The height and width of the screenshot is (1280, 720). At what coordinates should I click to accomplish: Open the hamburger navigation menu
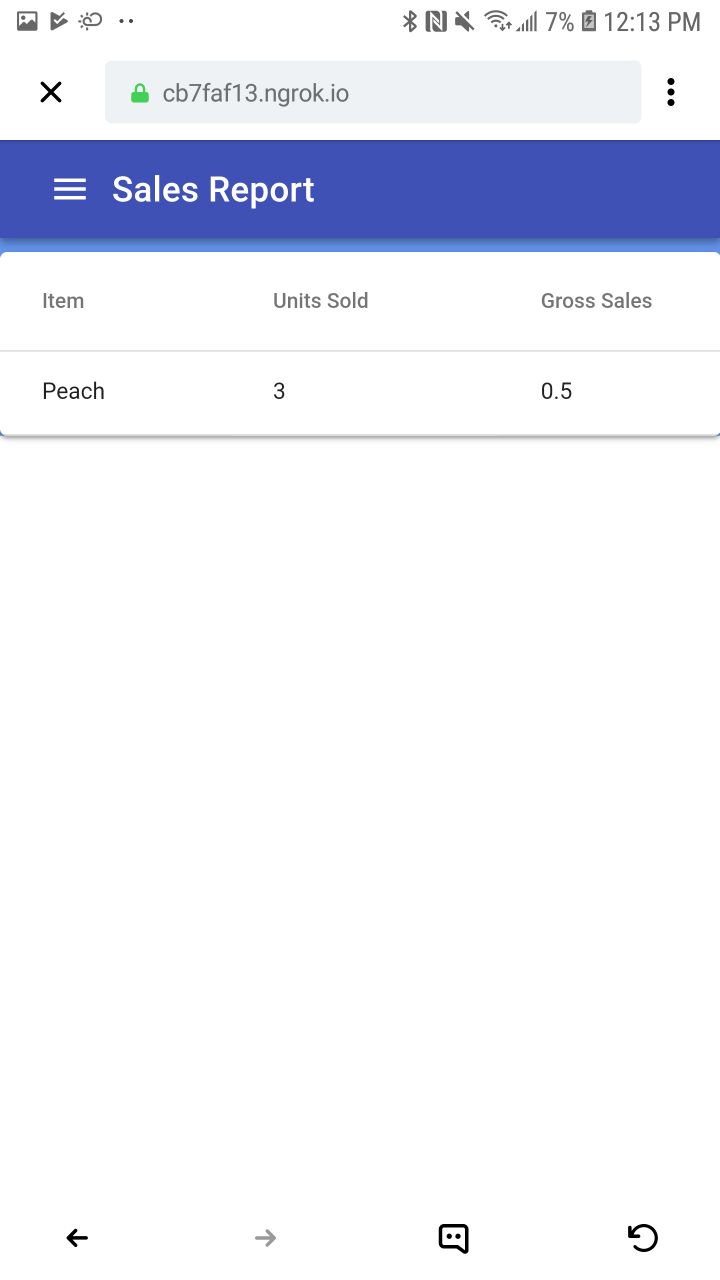point(69,189)
